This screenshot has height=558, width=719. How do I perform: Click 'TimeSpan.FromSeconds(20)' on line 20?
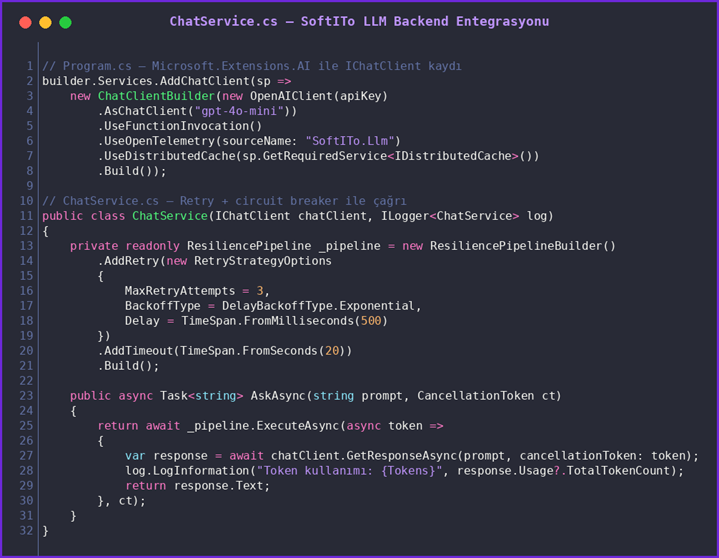pyautogui.click(x=262, y=351)
